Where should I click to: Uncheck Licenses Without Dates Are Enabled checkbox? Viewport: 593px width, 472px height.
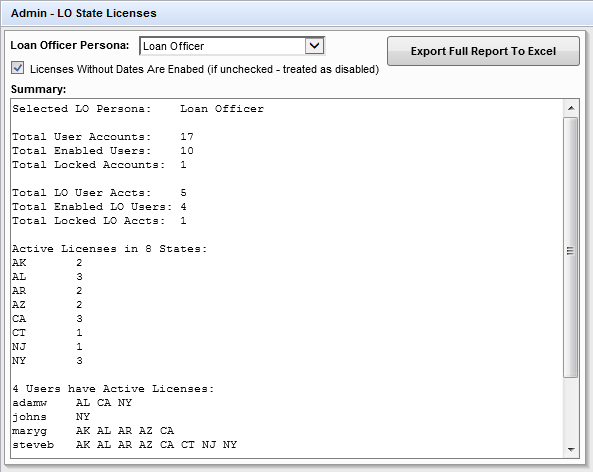point(17,68)
